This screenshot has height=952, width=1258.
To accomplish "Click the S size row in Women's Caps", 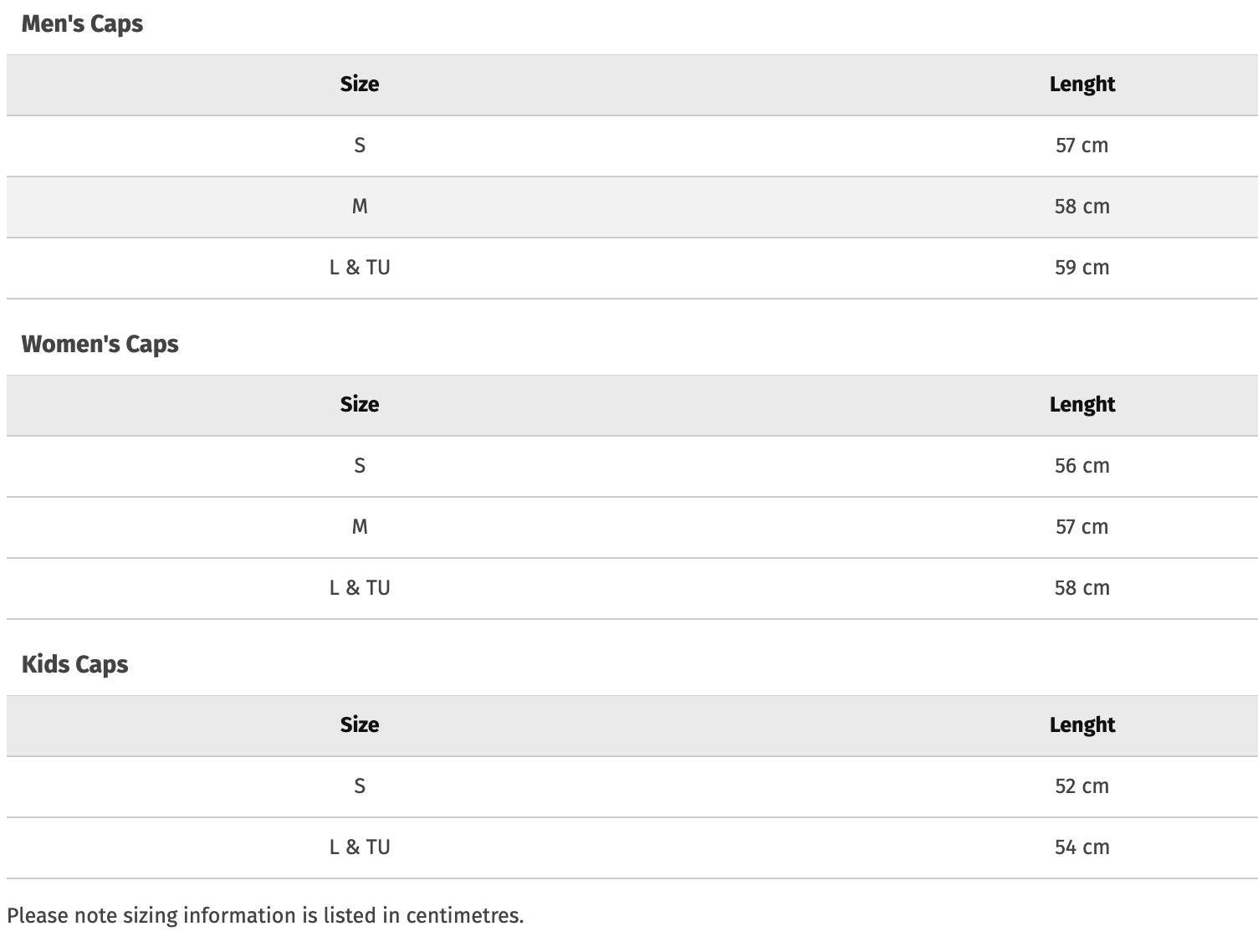I will tap(359, 466).
